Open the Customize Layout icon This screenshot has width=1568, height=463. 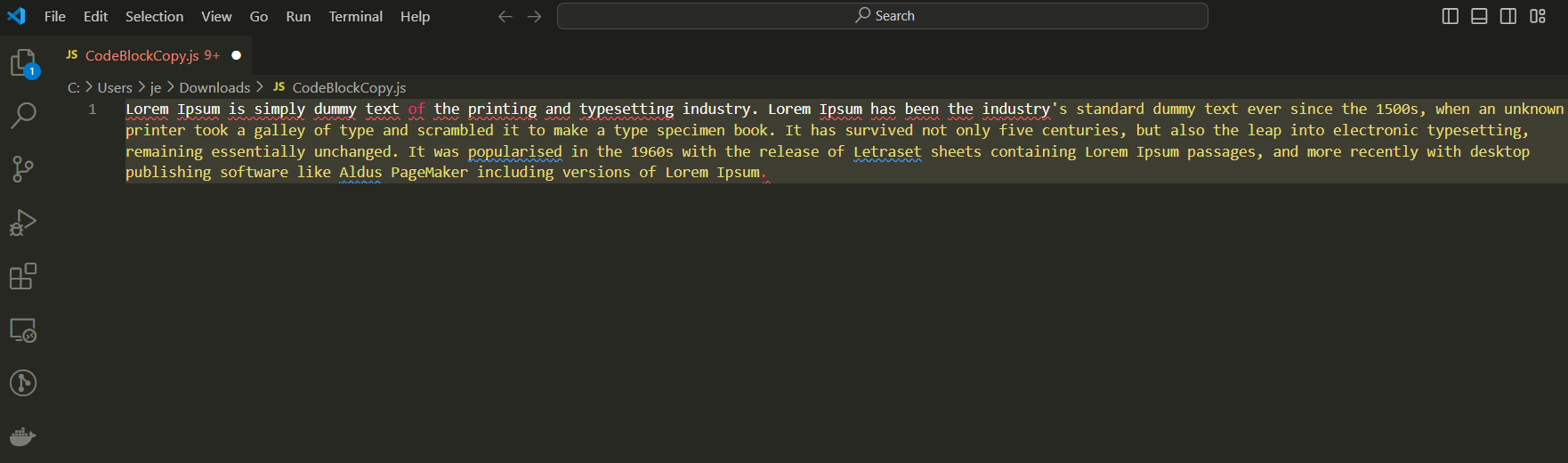pos(1538,16)
